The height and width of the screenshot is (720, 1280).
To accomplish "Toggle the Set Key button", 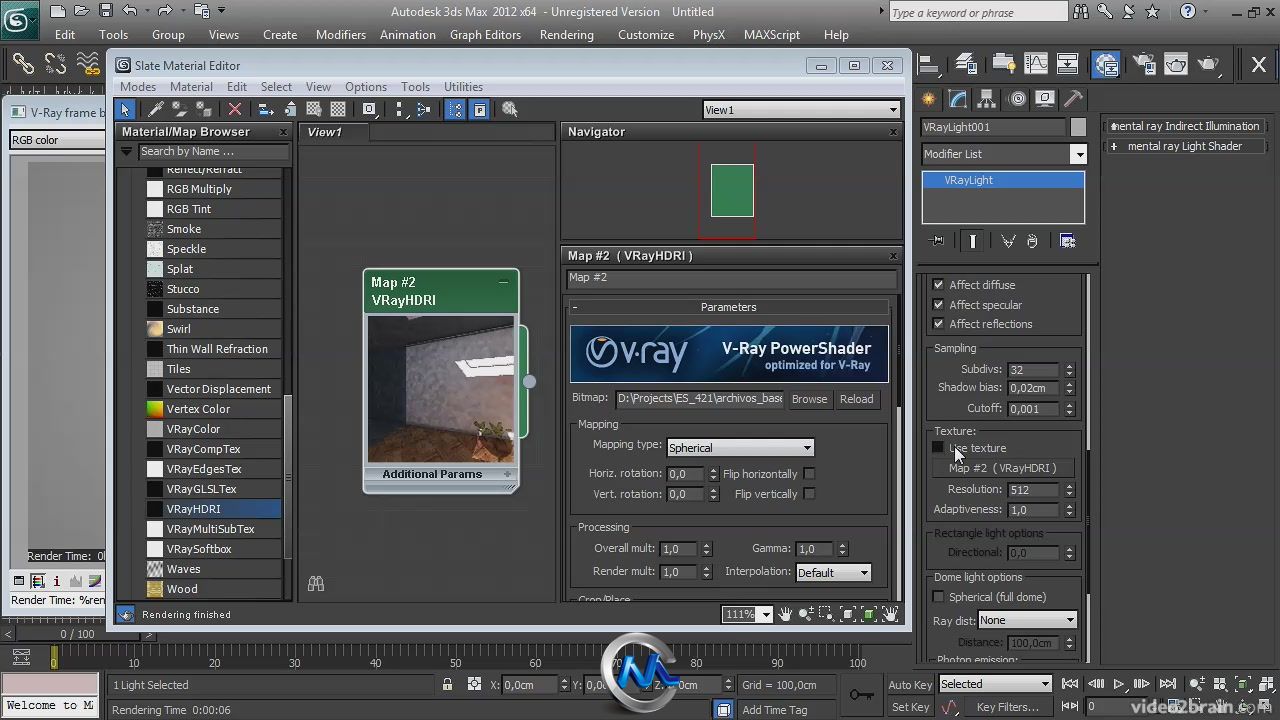I will (910, 707).
